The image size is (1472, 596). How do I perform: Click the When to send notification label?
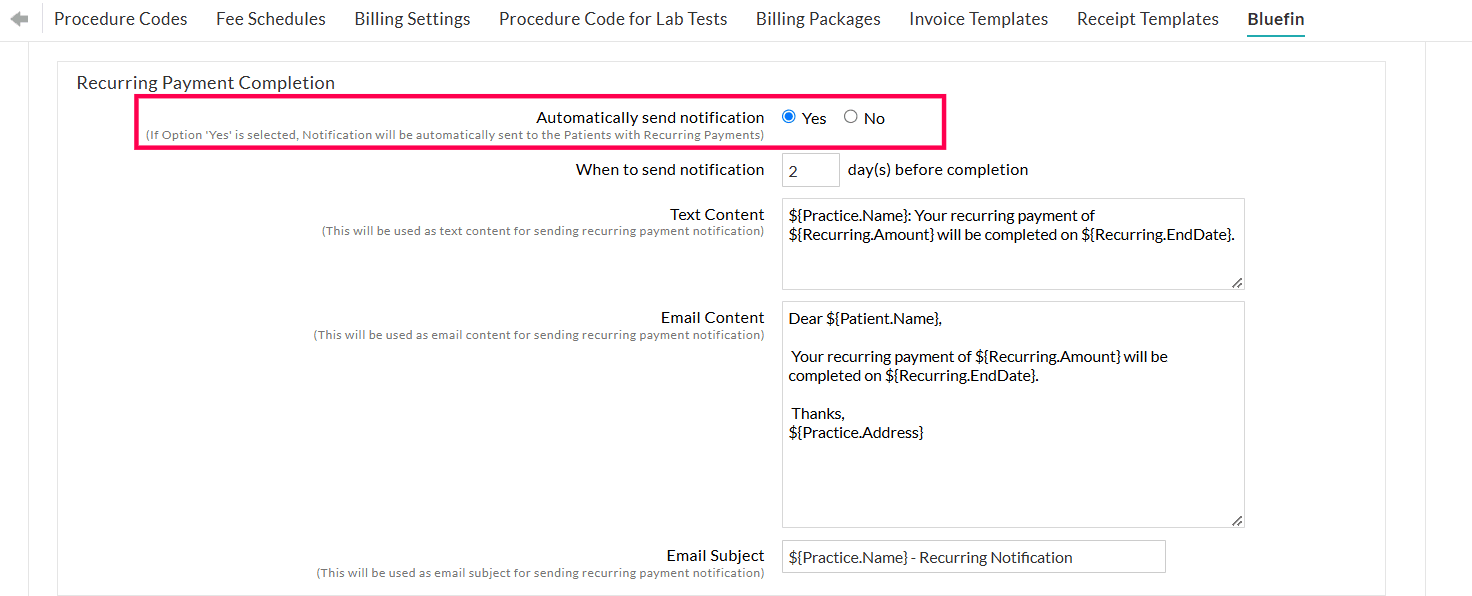[670, 170]
